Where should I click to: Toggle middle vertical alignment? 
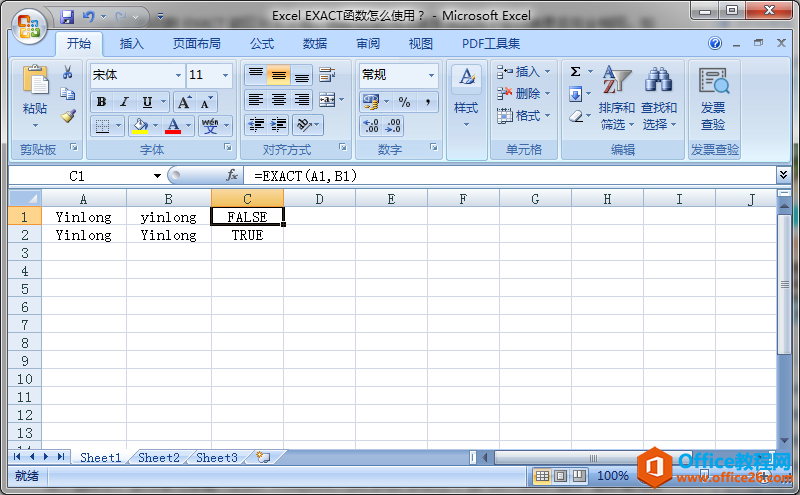click(279, 75)
